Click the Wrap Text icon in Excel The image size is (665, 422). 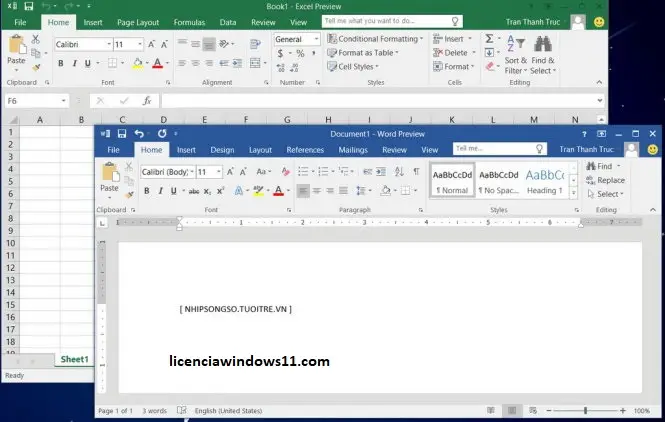255,44
